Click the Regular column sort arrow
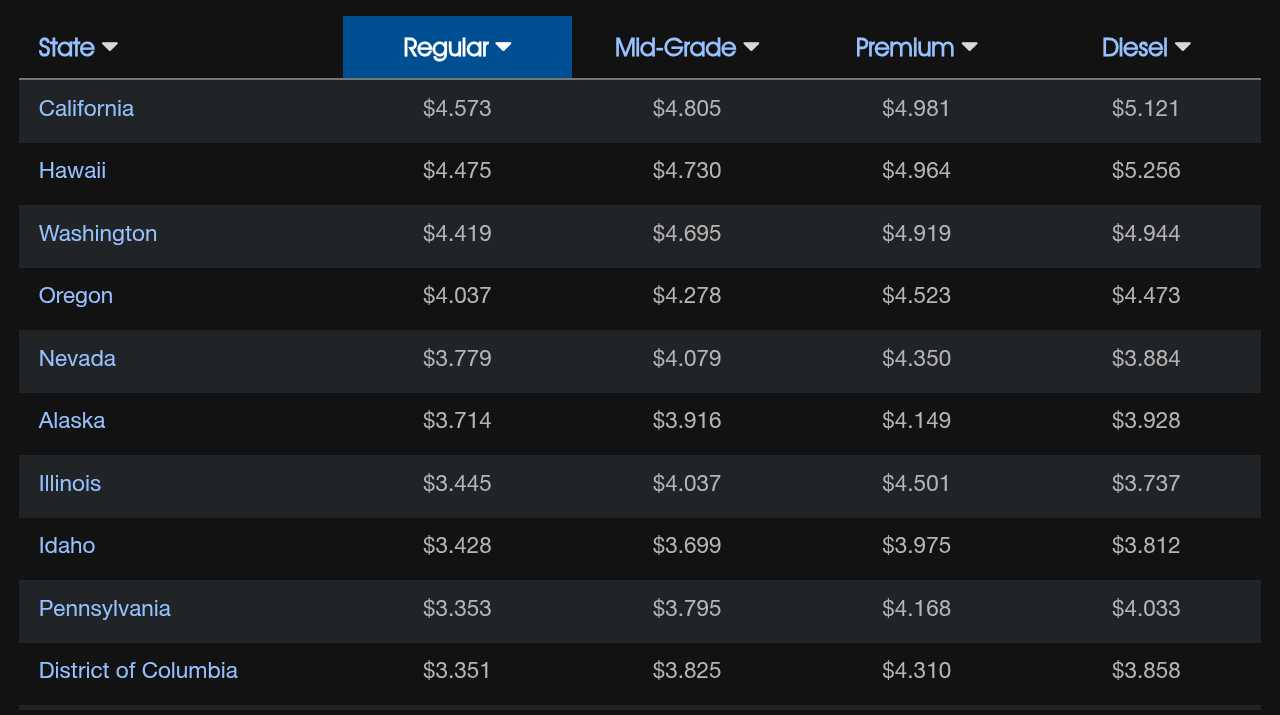 tap(504, 47)
